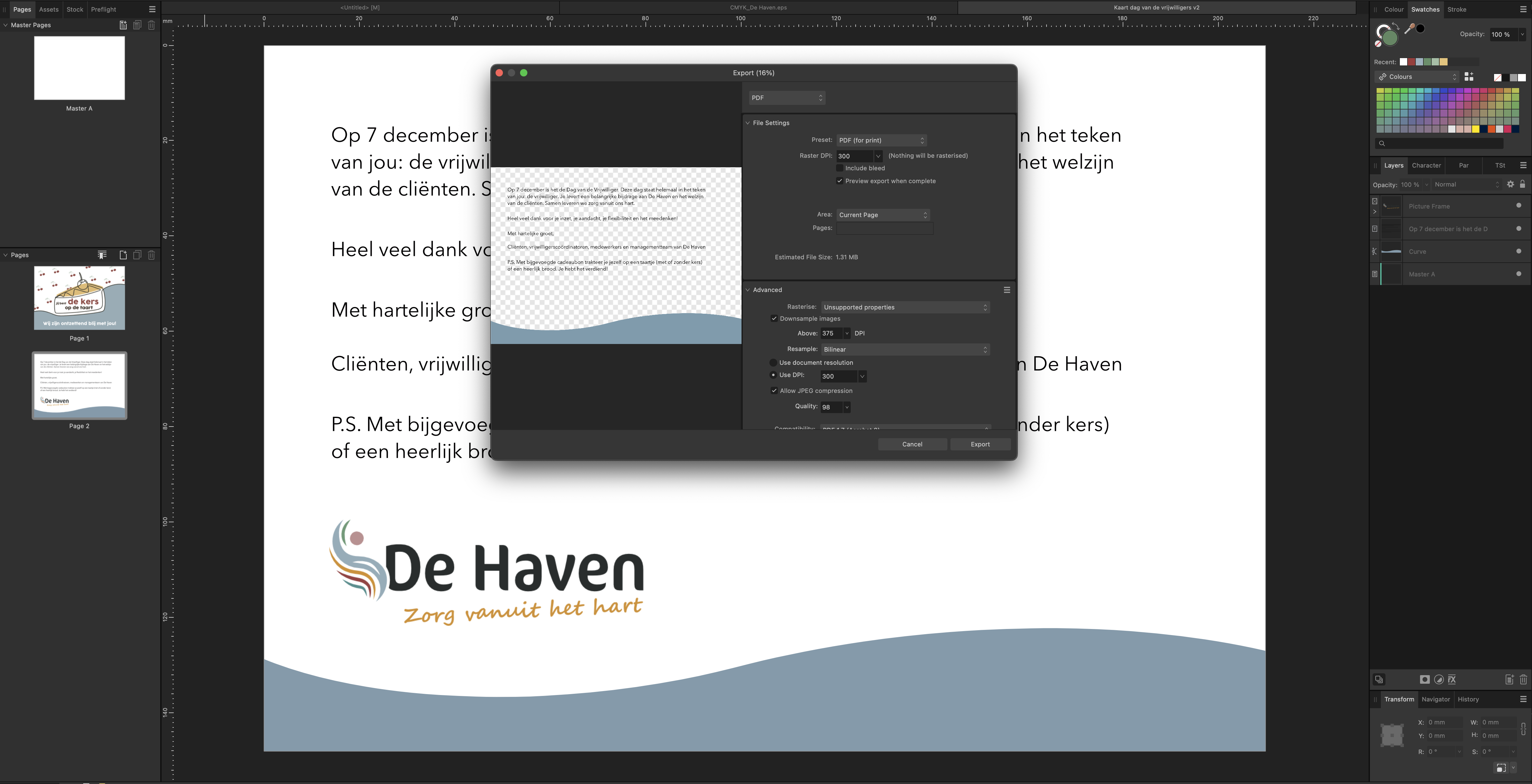Toggle visibility of Picture Frame layer
Screen dimensions: 1532x784
click(x=1518, y=206)
